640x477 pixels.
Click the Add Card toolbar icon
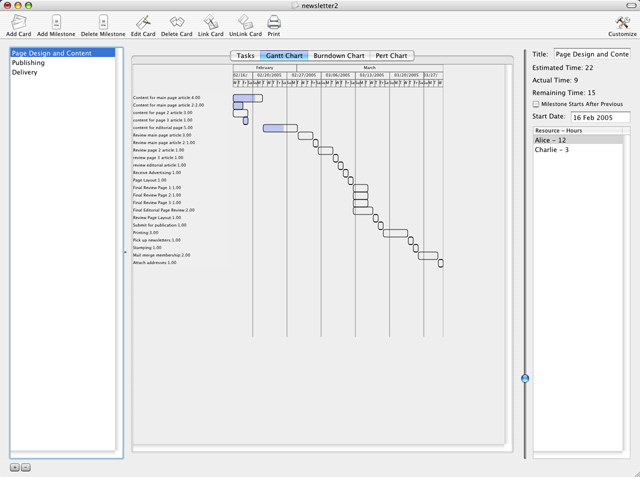[18, 21]
